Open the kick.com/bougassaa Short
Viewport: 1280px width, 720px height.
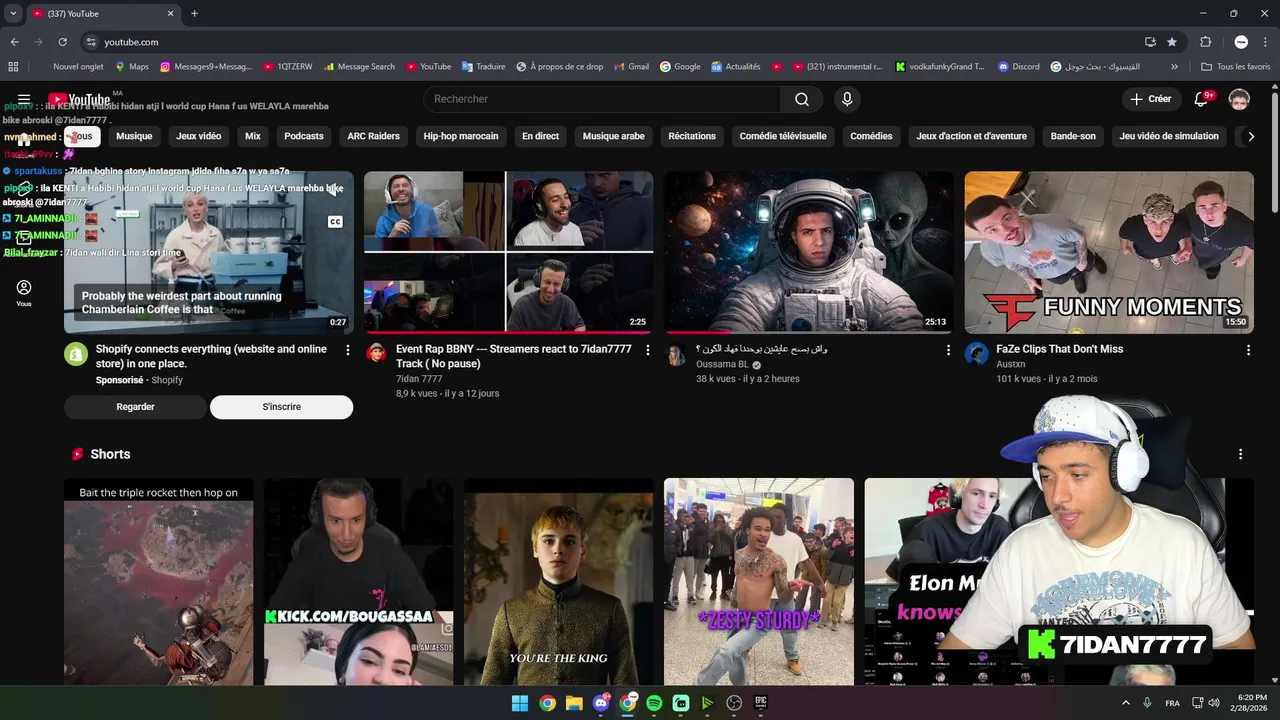pos(358,582)
